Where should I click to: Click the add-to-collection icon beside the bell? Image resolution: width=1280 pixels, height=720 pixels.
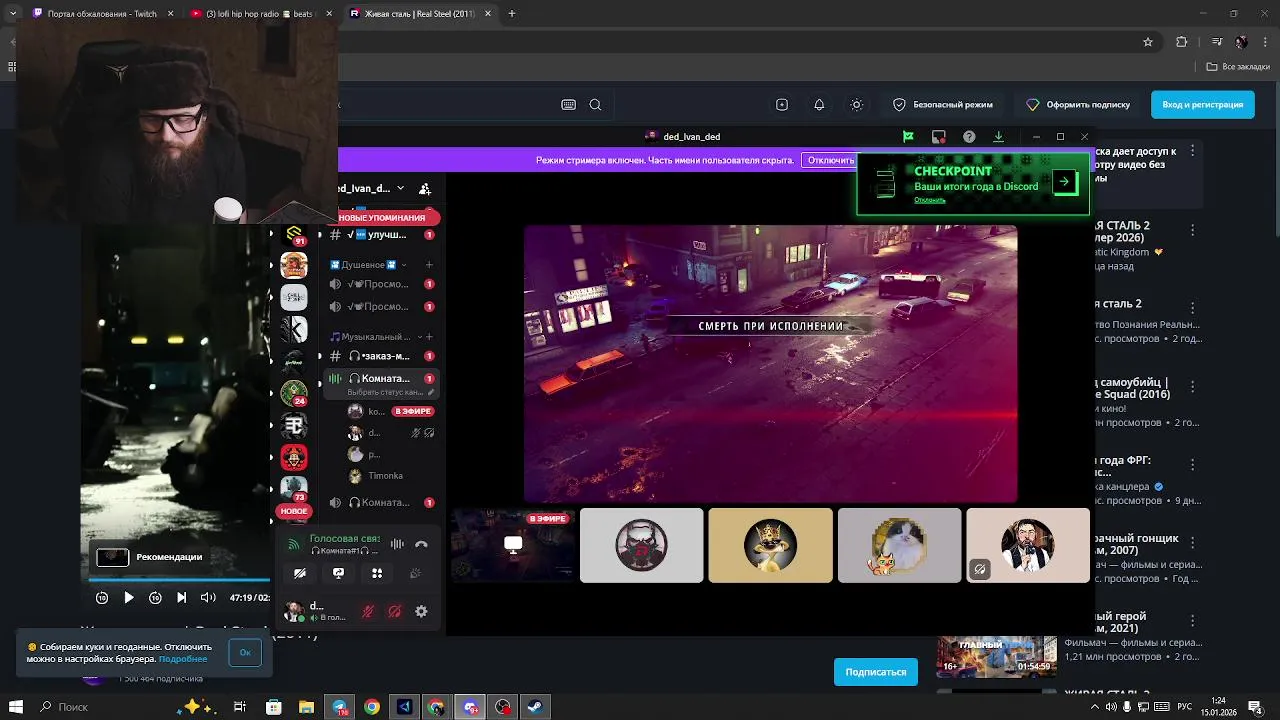pos(782,105)
